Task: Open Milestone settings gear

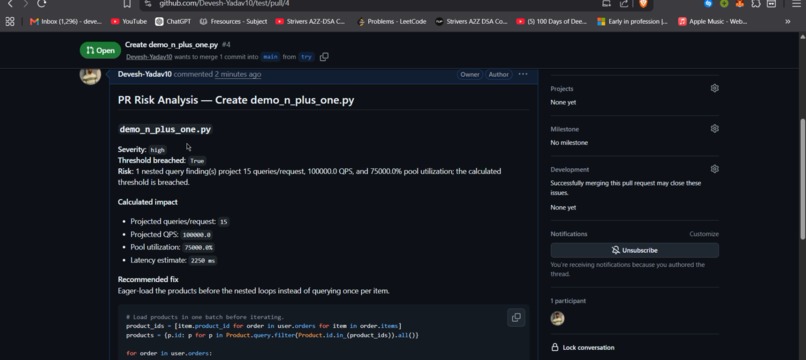Action: pyautogui.click(x=715, y=129)
